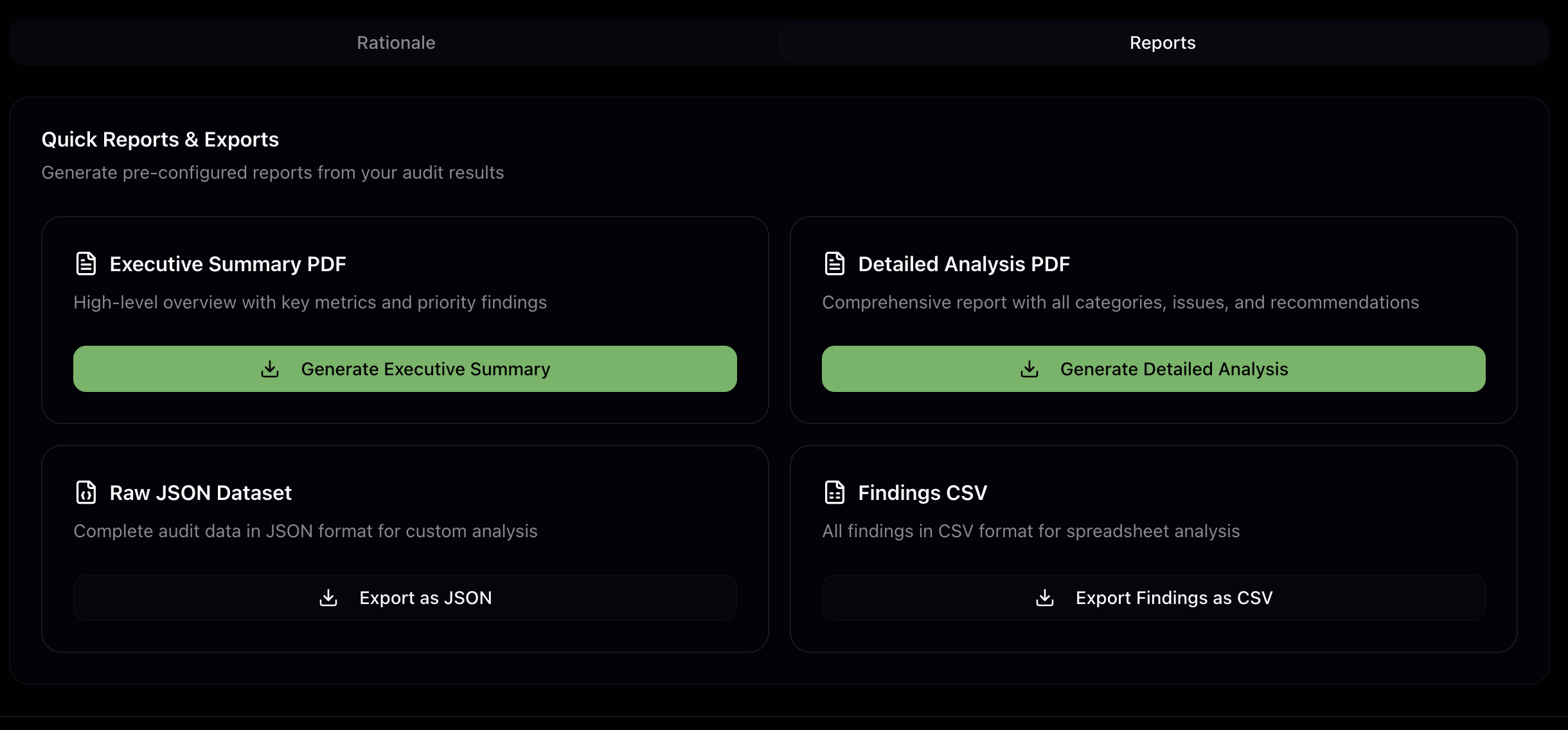
Task: Click the Detailed Analysis PDF document icon
Action: point(834,263)
